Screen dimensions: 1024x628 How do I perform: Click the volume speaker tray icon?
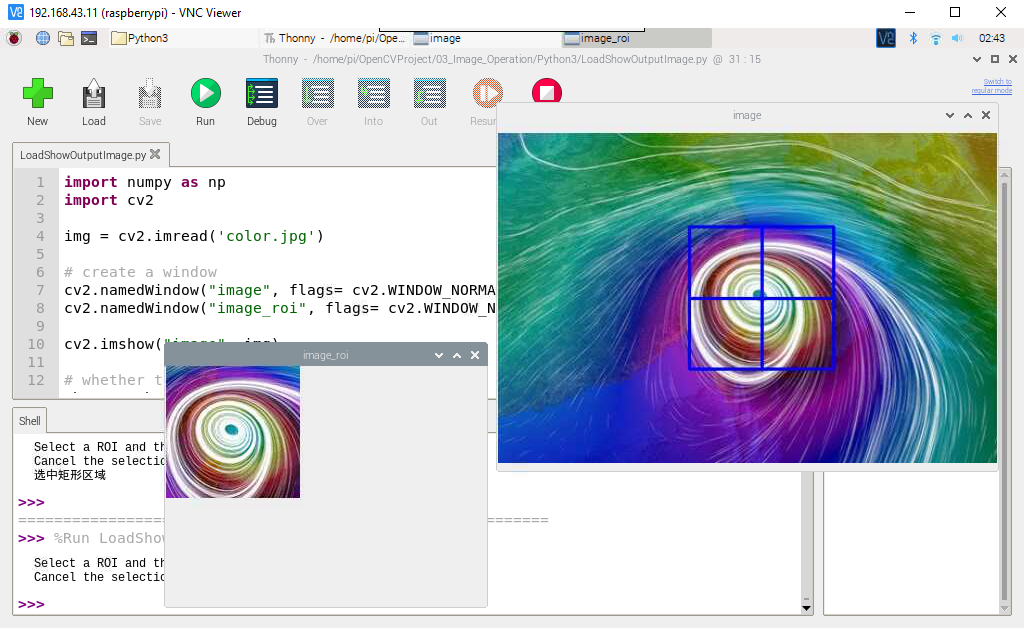pos(957,38)
